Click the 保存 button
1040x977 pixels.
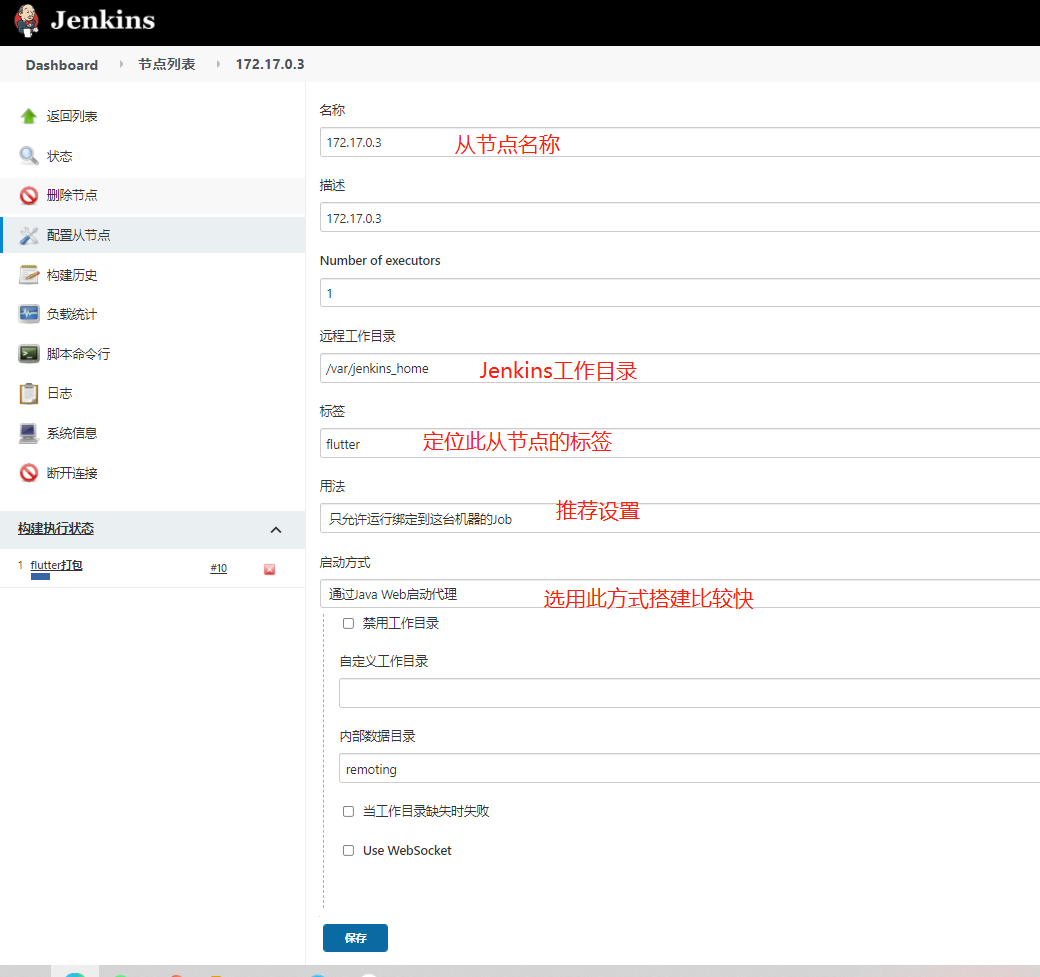tap(356, 938)
